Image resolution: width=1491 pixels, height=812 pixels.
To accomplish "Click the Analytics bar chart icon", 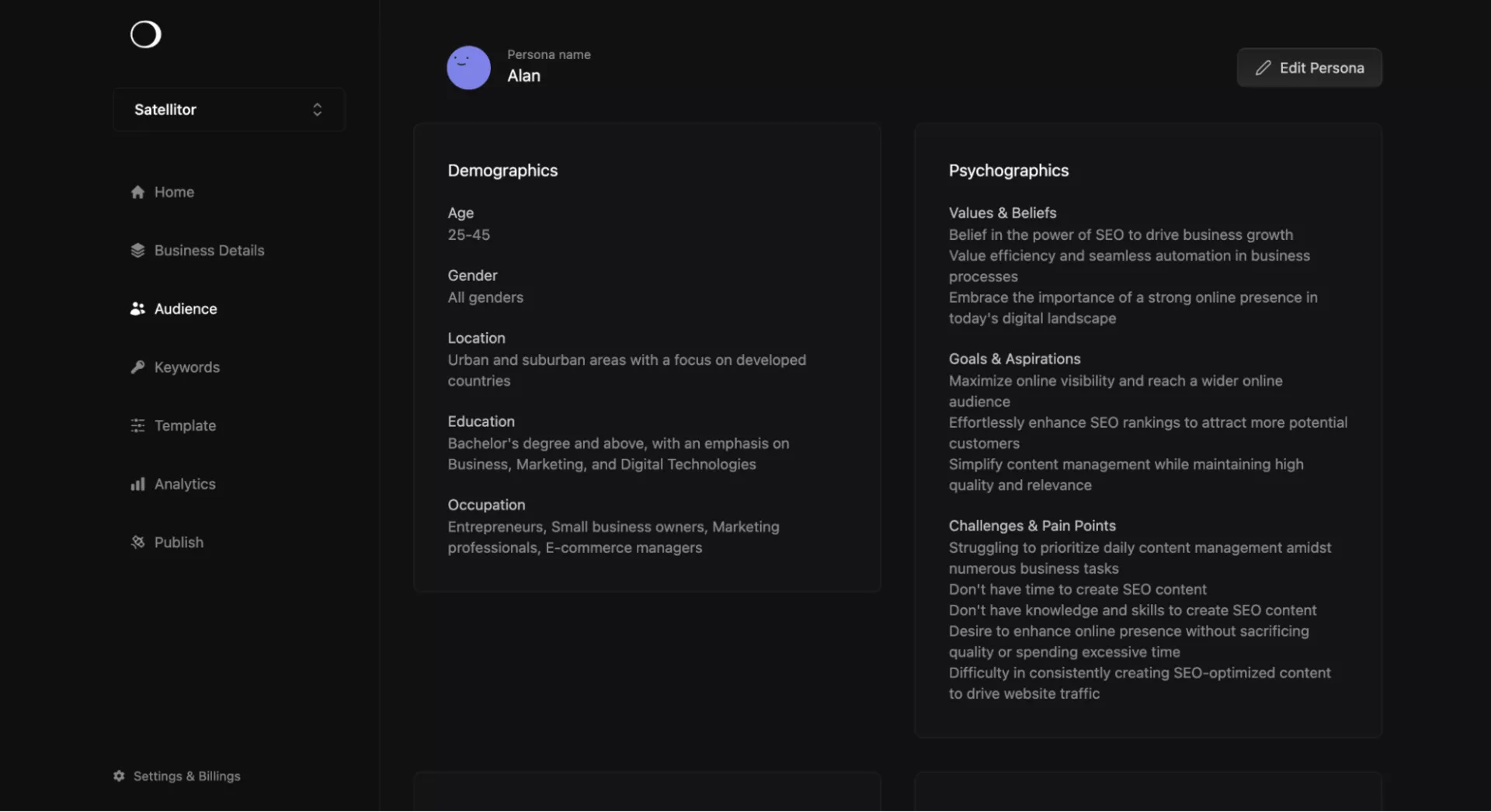I will (x=137, y=484).
